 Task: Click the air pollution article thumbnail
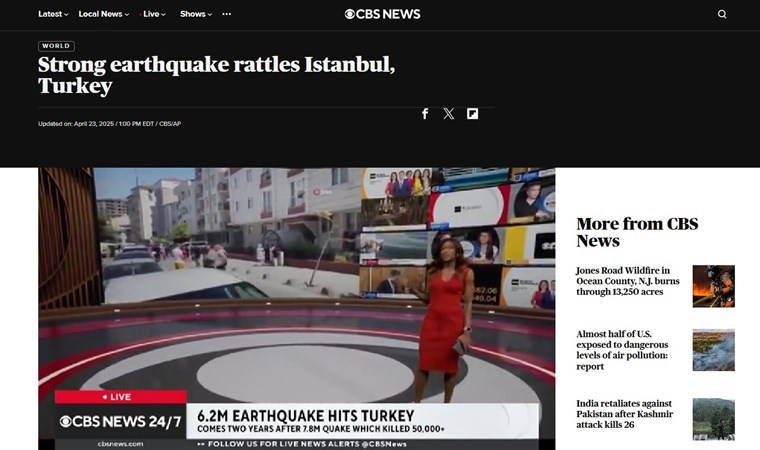click(x=713, y=350)
